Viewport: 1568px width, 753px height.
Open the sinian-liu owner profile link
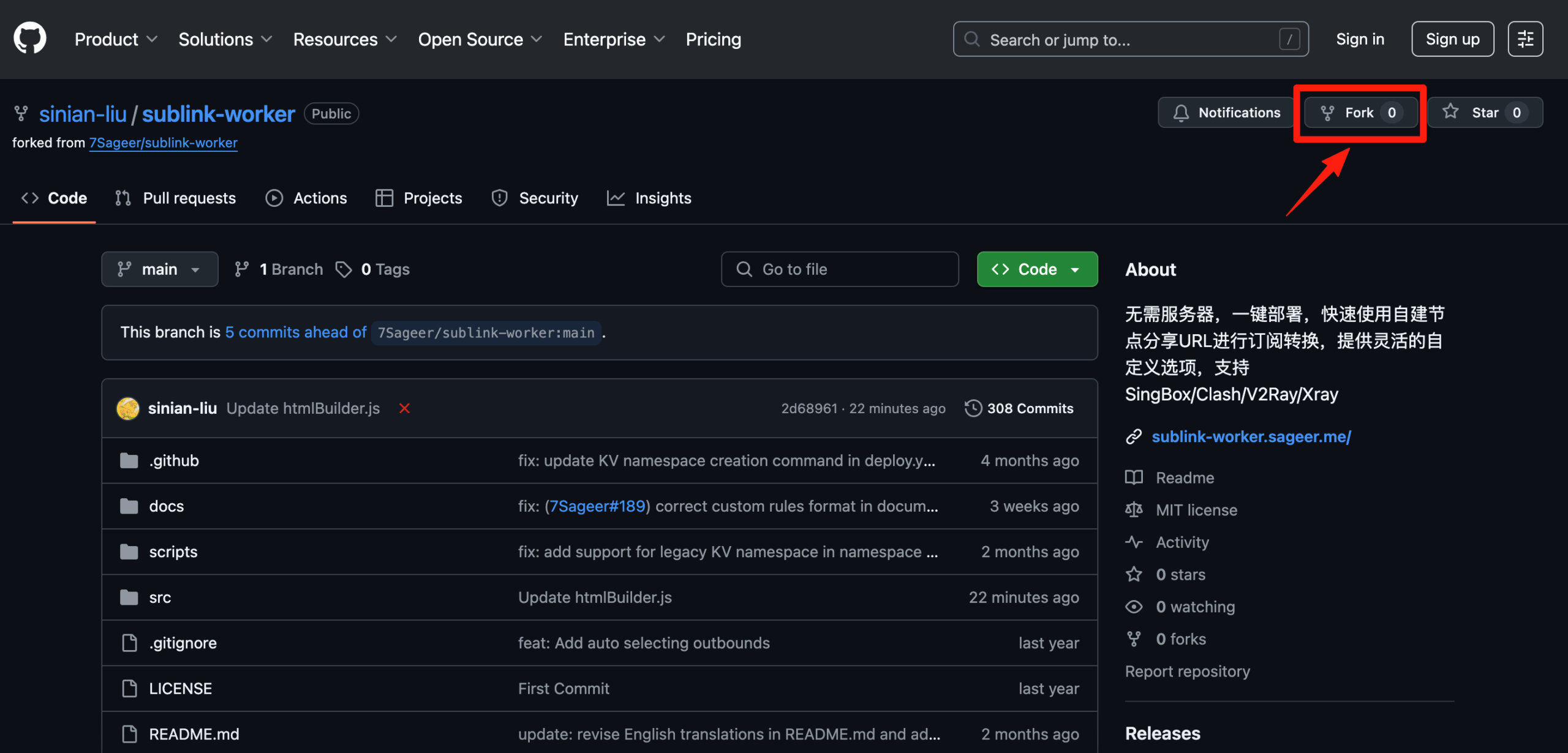click(83, 114)
